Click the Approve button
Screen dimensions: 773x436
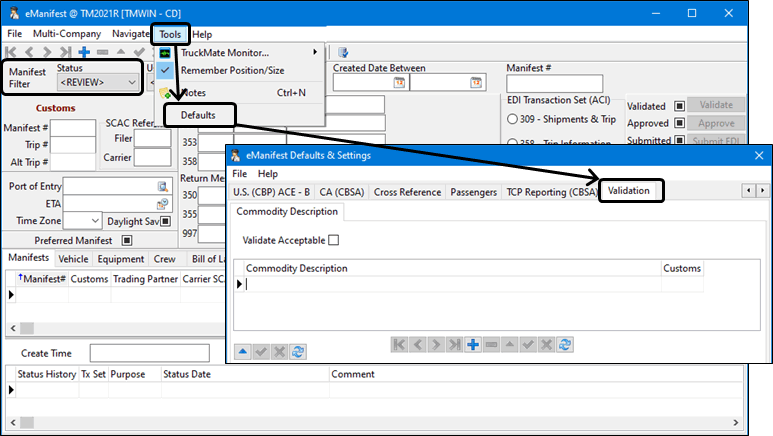click(716, 123)
